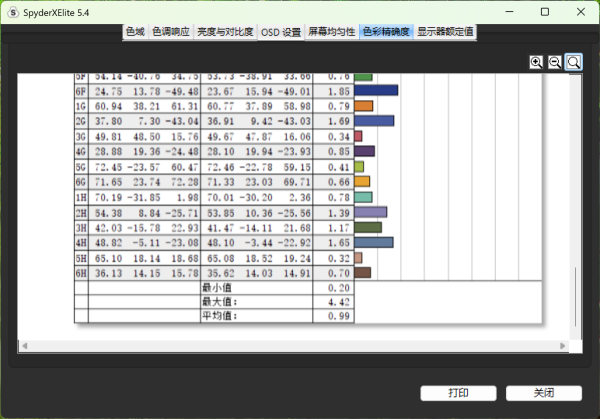The width and height of the screenshot is (600, 419).
Task: Click the row label 3G
Action: [81, 137]
